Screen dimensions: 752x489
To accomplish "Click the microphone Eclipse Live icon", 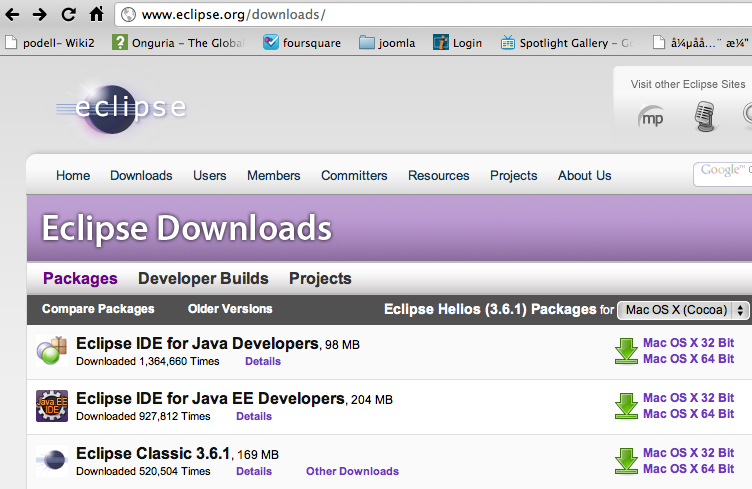I will click(x=705, y=116).
